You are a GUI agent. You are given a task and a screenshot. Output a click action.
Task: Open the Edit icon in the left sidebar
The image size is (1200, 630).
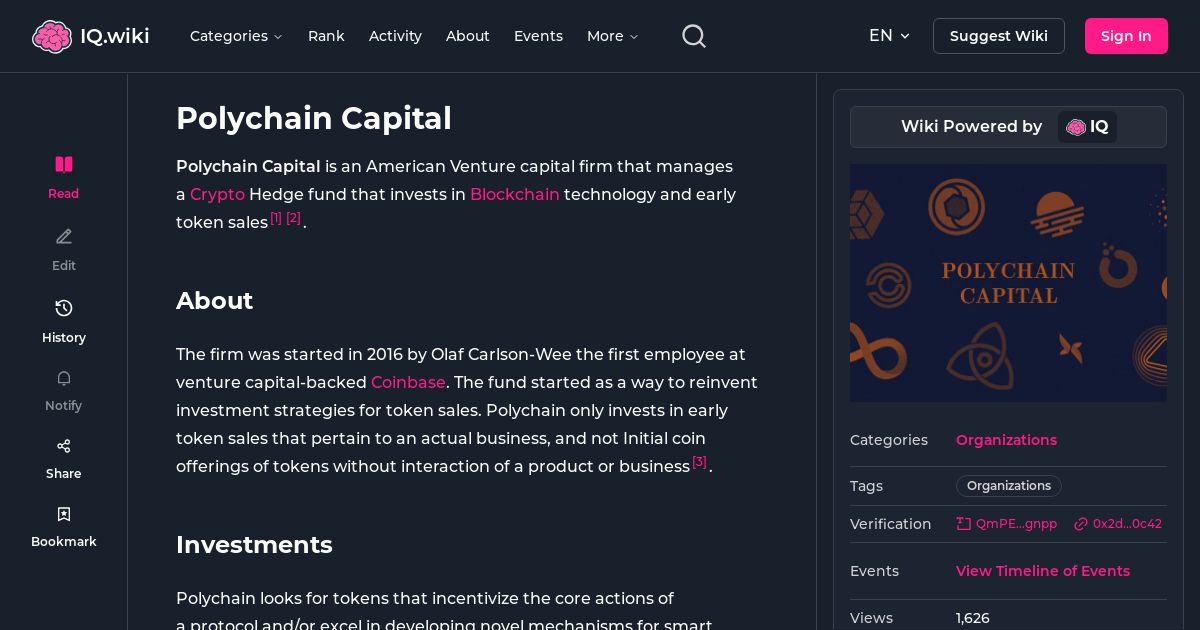[x=63, y=236]
